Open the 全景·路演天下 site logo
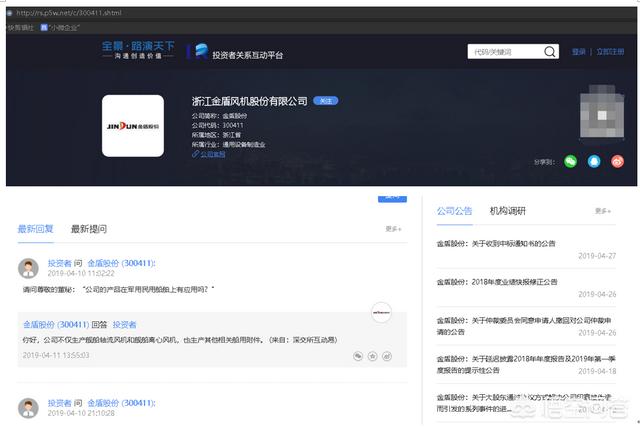This screenshot has width=640, height=430. 138,50
